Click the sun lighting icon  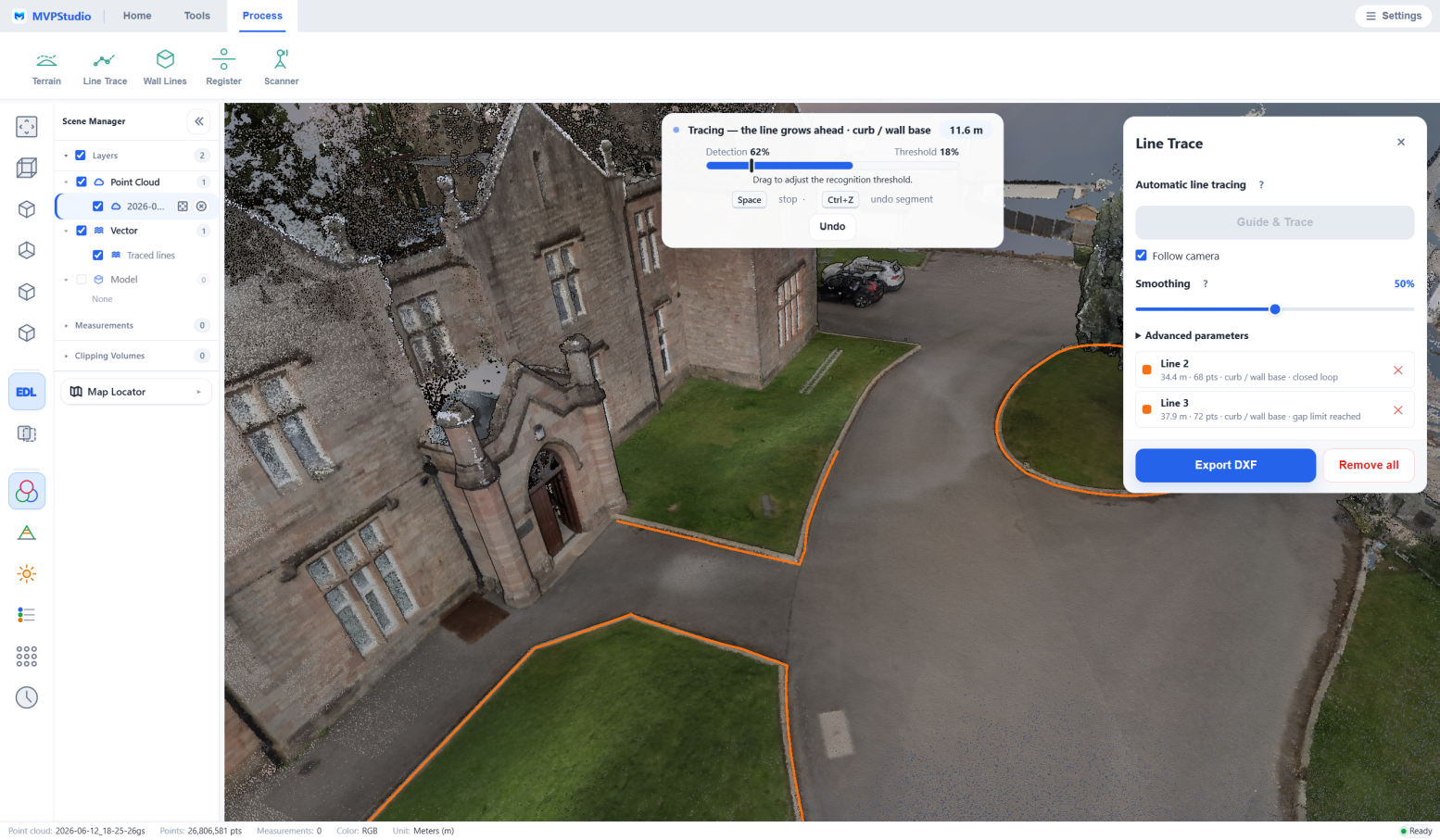click(27, 574)
